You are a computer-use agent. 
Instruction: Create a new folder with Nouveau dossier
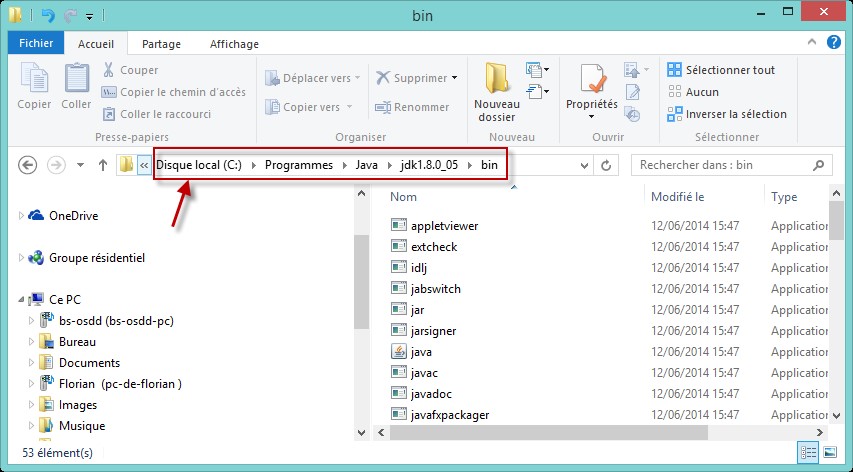[x=496, y=91]
